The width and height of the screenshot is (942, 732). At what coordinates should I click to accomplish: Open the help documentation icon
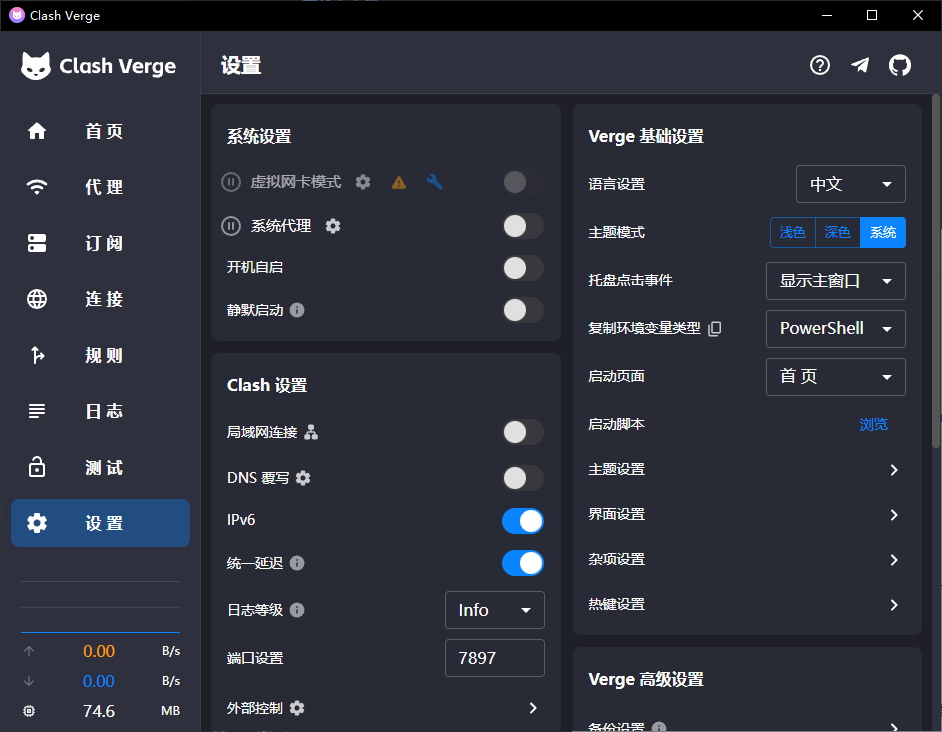[819, 65]
